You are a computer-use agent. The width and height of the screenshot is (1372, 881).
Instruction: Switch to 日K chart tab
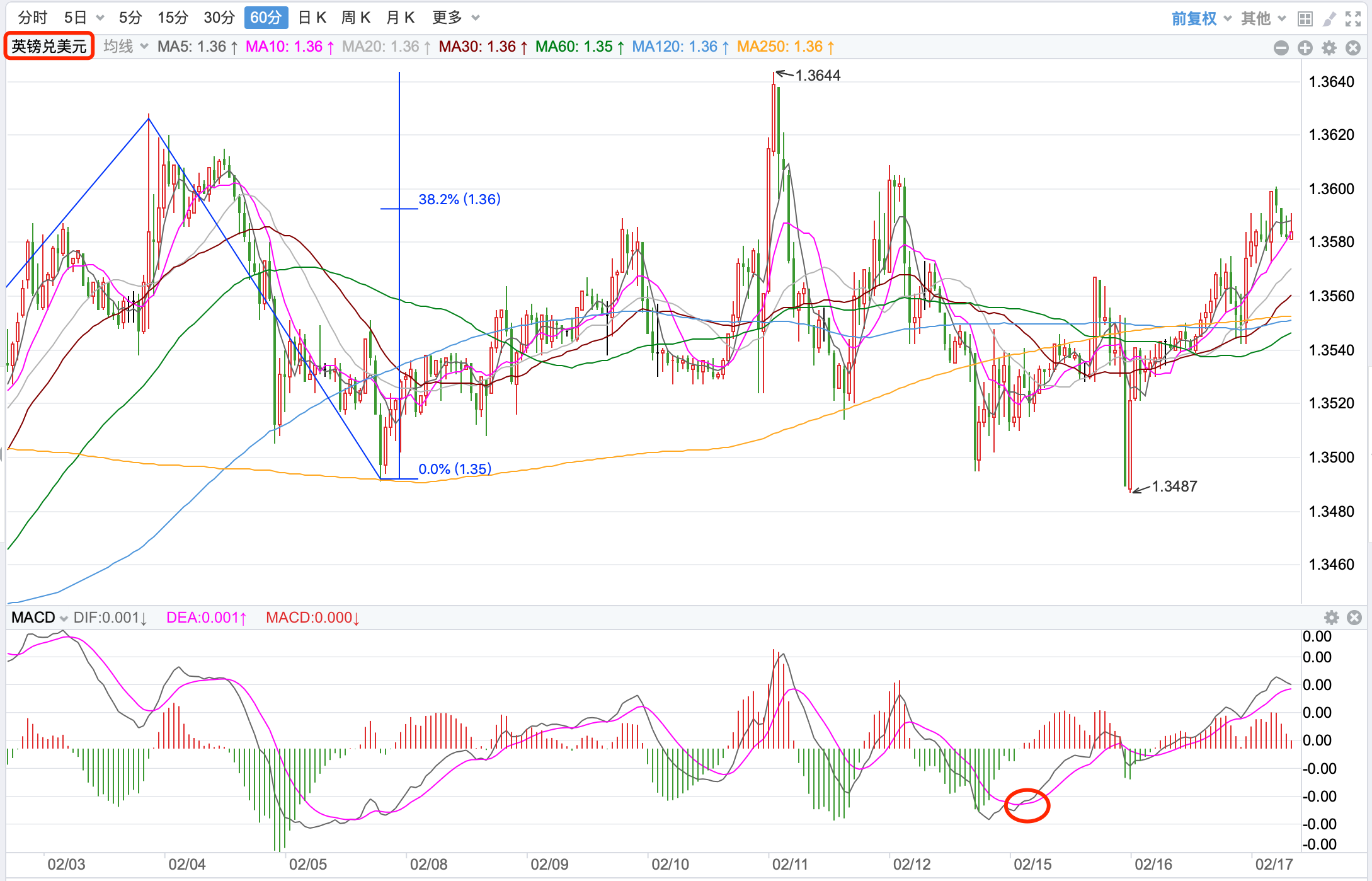[312, 18]
